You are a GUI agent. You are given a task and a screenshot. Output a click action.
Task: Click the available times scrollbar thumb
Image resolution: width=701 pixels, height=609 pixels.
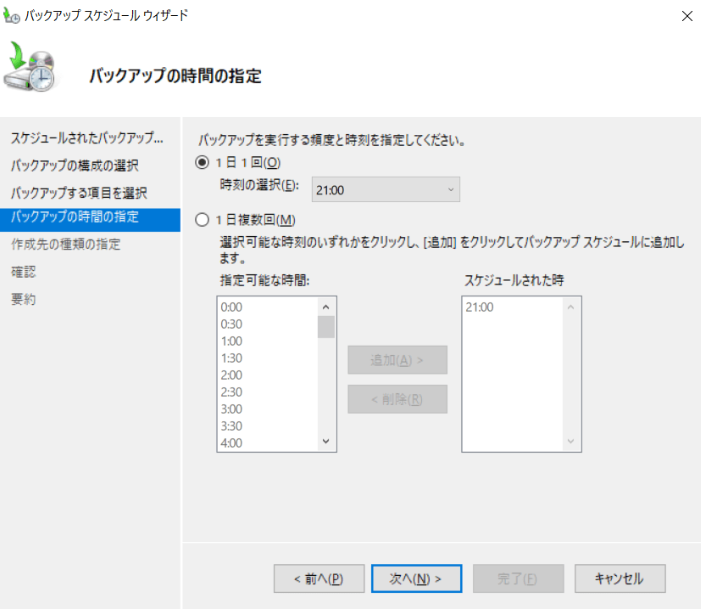point(326,327)
